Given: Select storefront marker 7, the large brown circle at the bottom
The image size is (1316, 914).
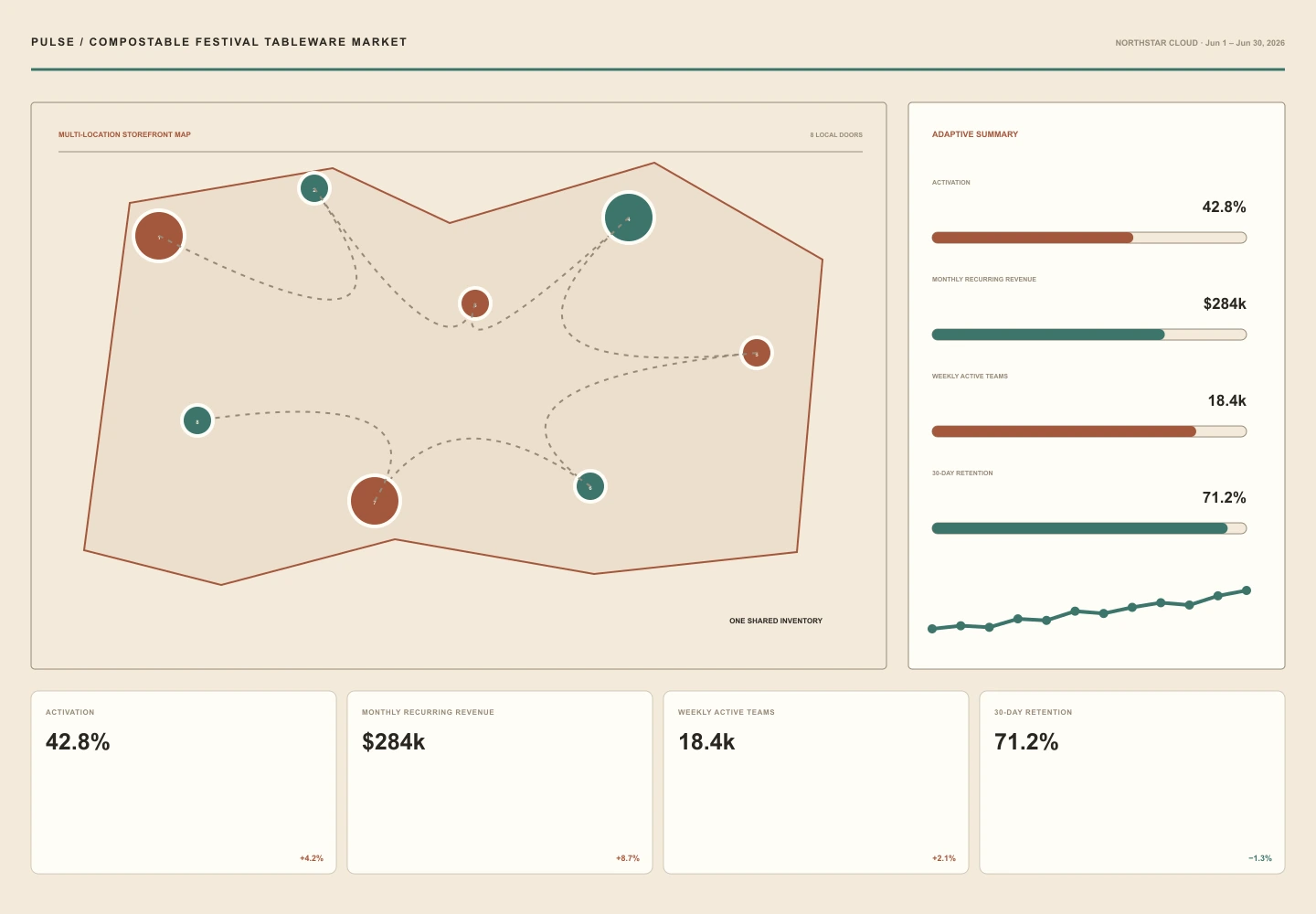Looking at the screenshot, I should tap(375, 501).
